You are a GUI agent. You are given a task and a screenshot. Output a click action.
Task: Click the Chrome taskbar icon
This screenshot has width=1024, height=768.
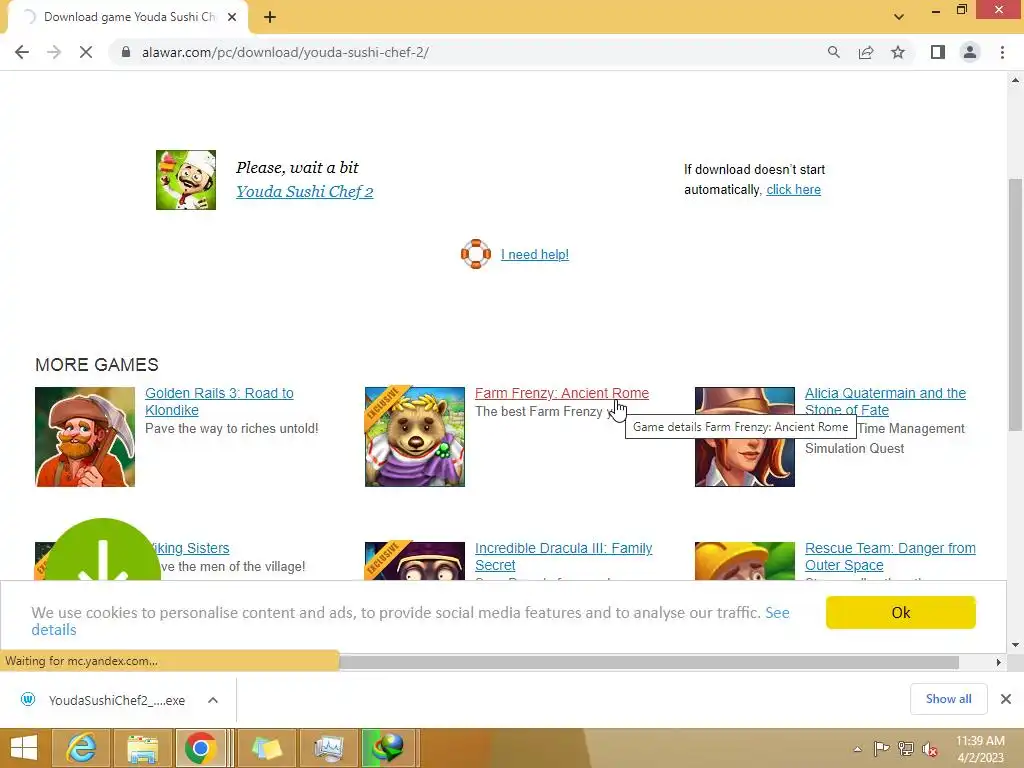tap(200, 748)
